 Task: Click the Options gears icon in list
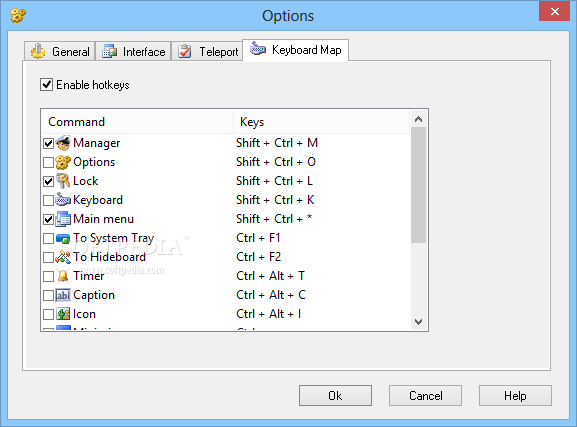click(x=63, y=162)
